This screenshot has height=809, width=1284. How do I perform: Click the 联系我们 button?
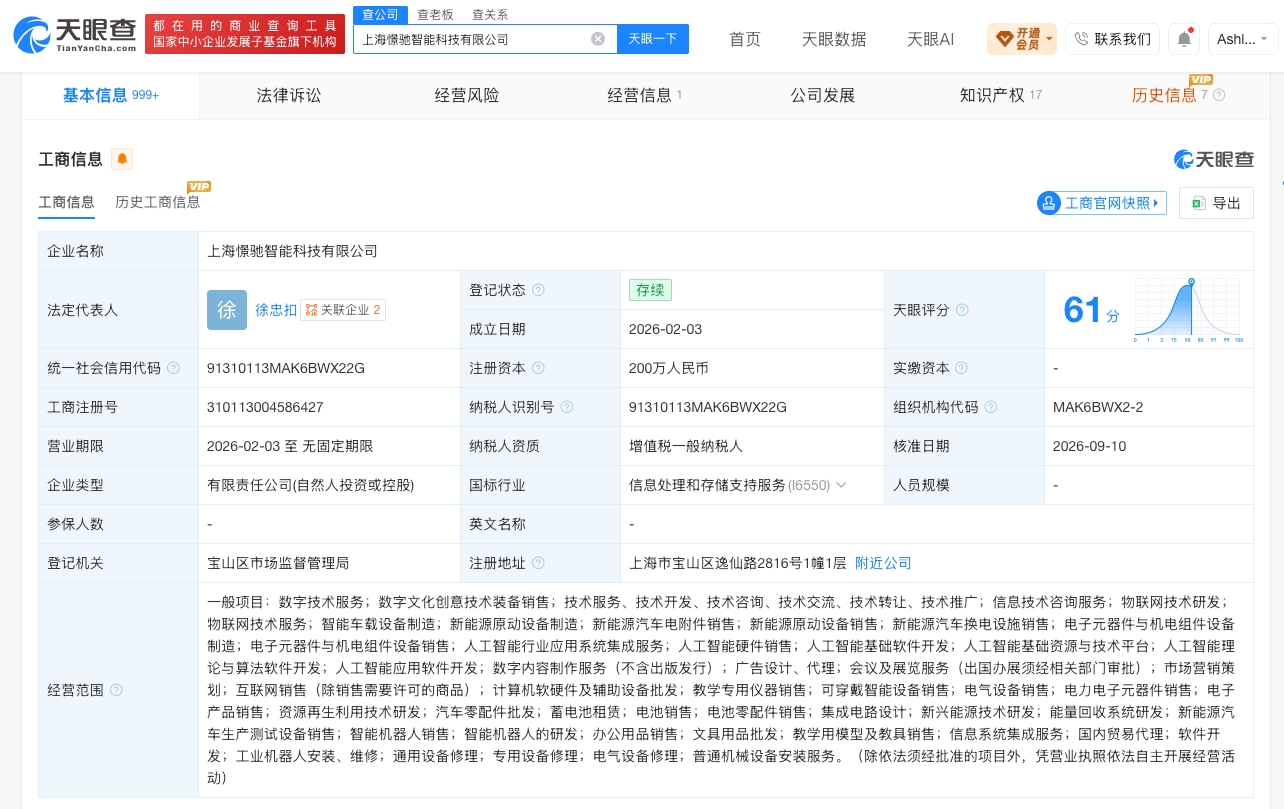1112,39
